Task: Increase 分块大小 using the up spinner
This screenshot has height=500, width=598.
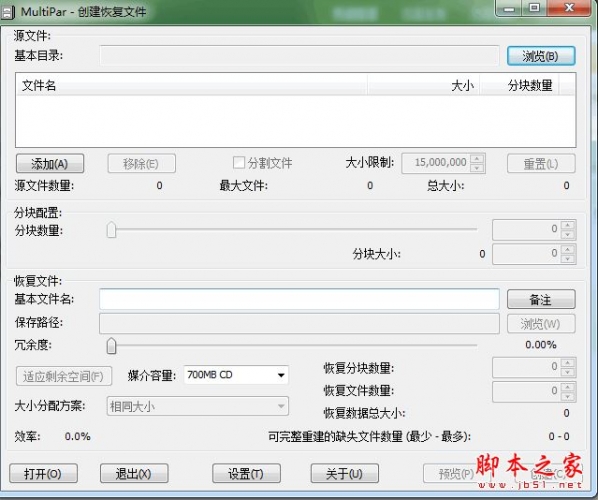Action: pyautogui.click(x=568, y=249)
